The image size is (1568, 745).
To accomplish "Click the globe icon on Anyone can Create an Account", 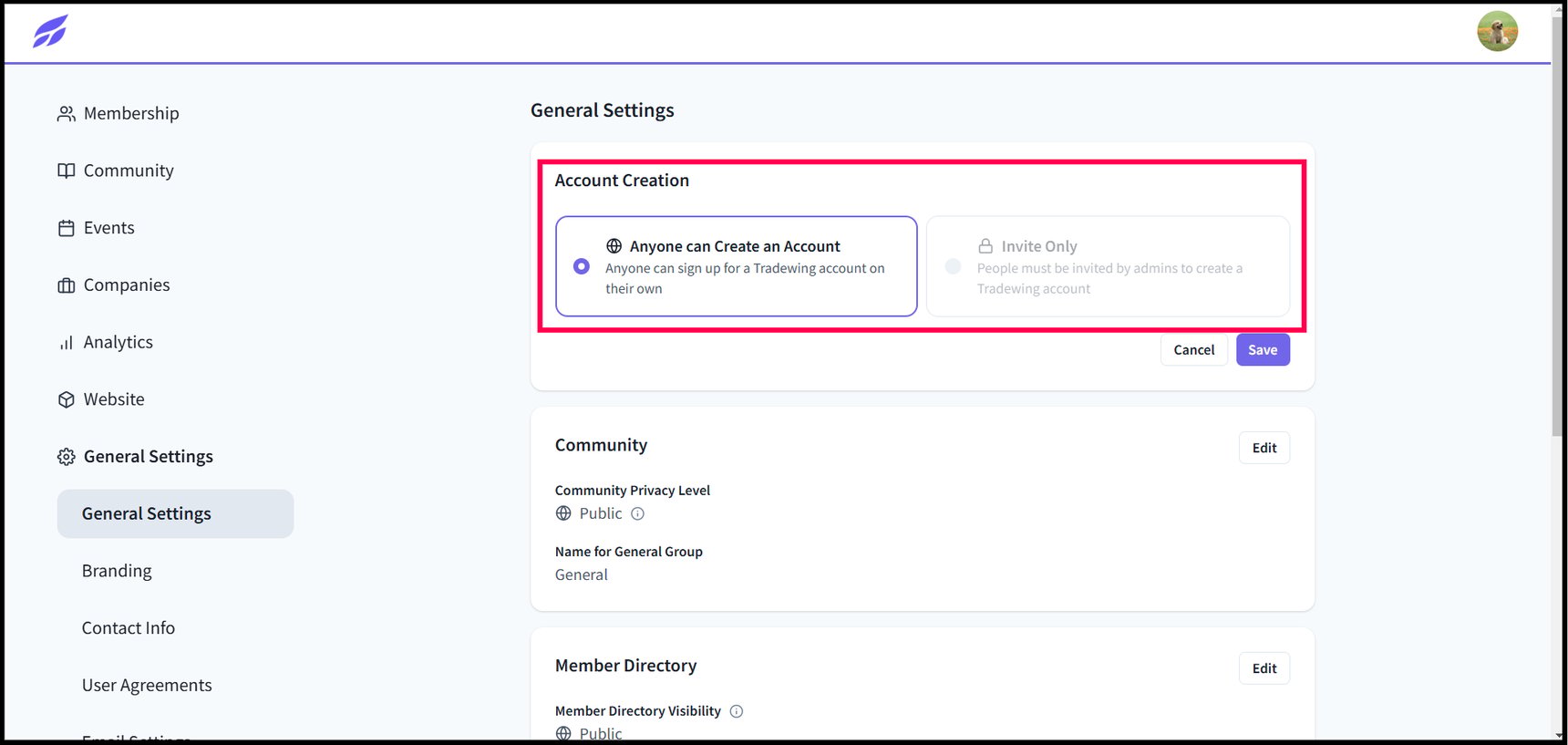I will coord(614,246).
